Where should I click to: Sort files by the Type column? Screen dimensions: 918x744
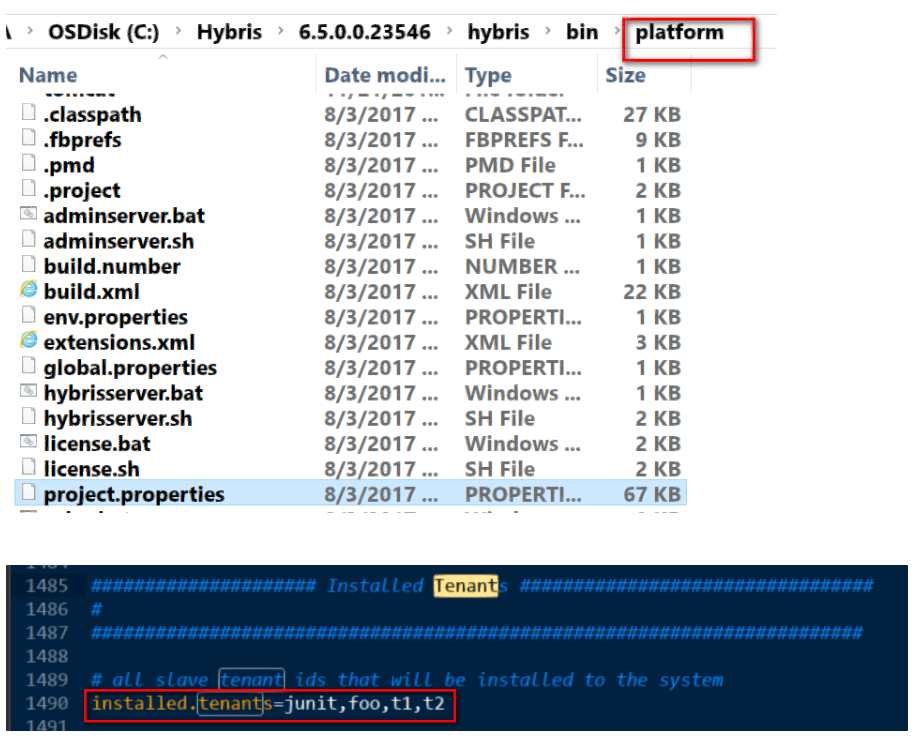point(488,75)
